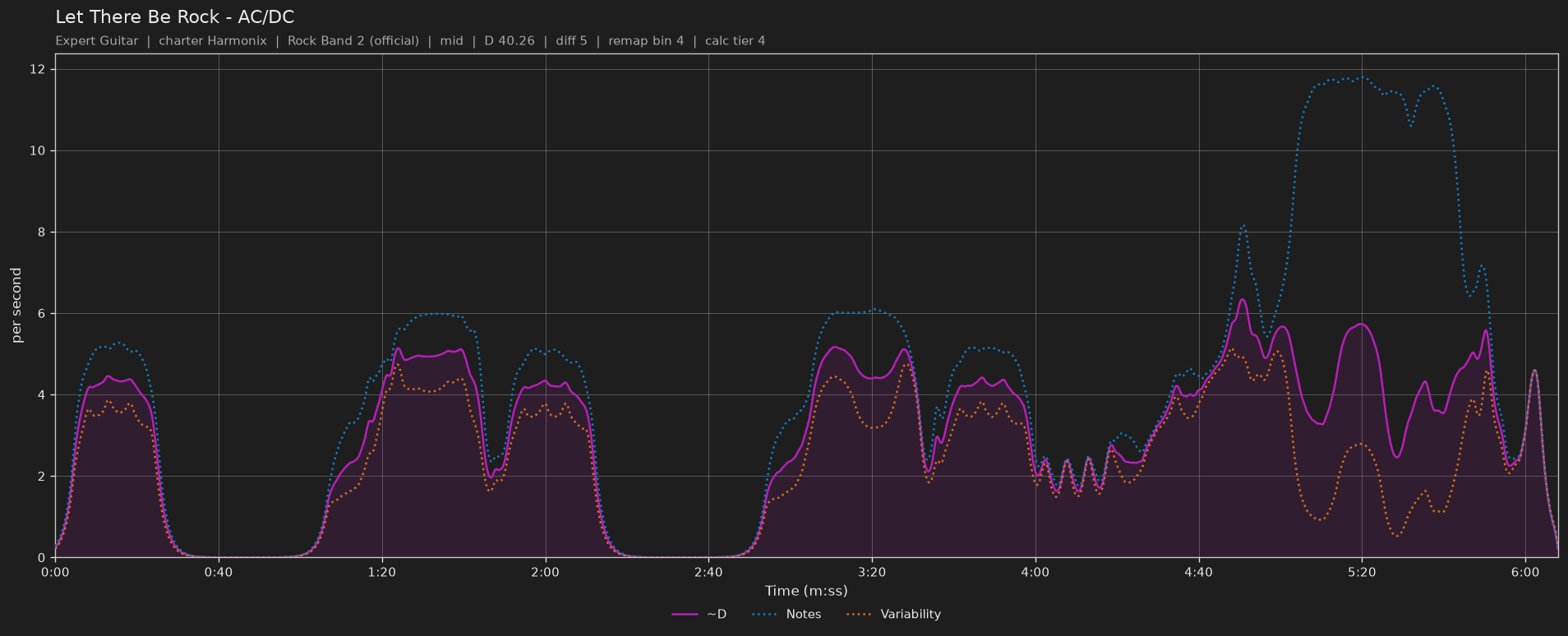Image resolution: width=1568 pixels, height=636 pixels.
Task: Click 'charter Harmonix' in the subtitle
Action: pyautogui.click(x=213, y=41)
